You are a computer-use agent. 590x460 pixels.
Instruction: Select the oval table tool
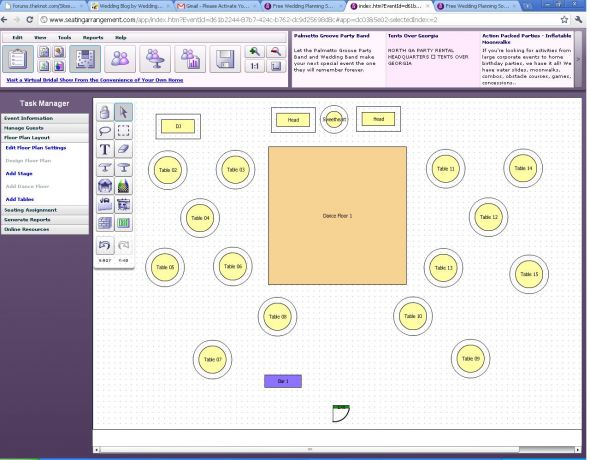(105, 167)
